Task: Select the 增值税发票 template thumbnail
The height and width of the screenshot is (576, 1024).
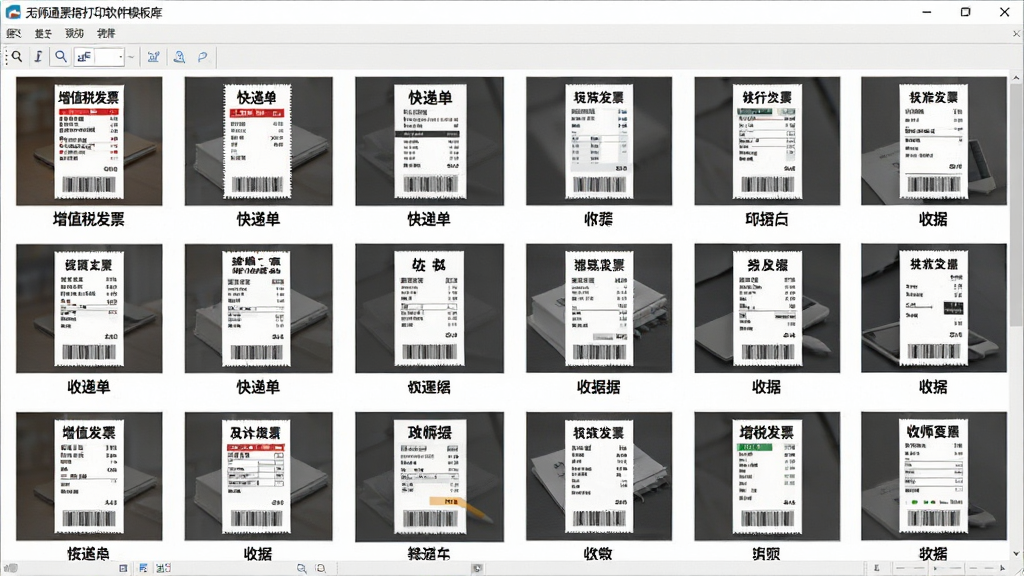Action: click(x=89, y=141)
